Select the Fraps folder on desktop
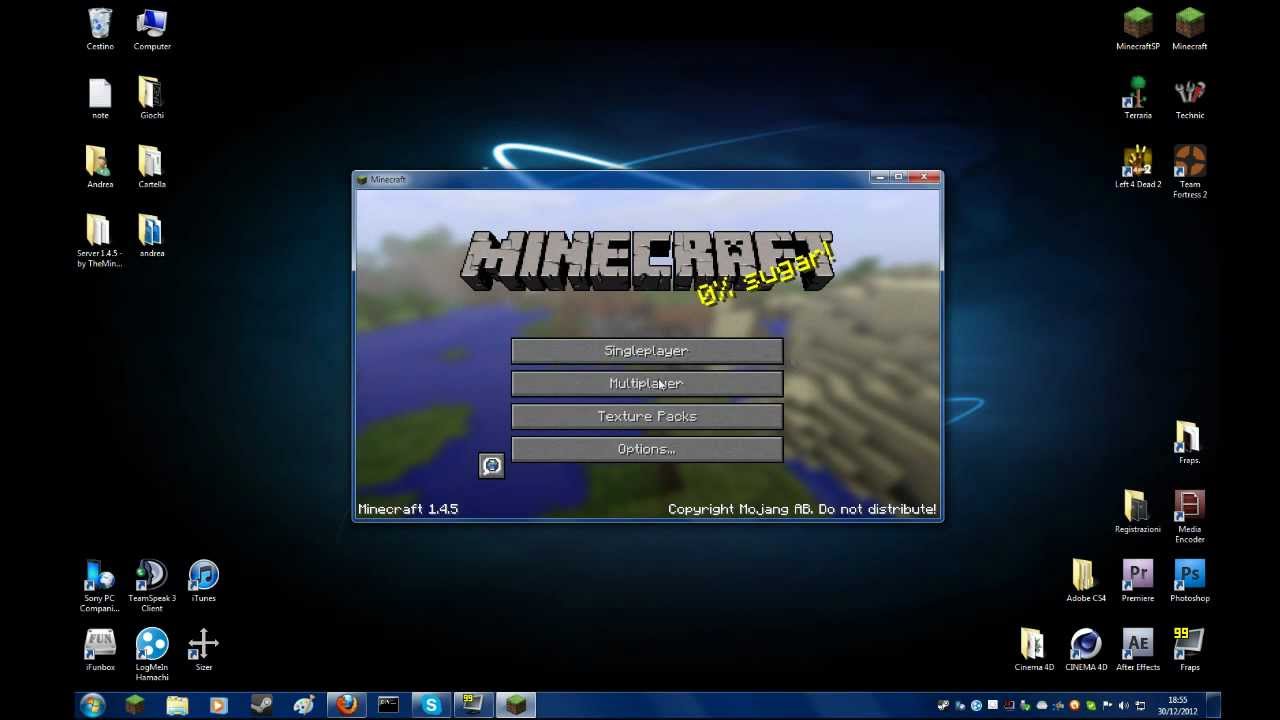 1188,443
